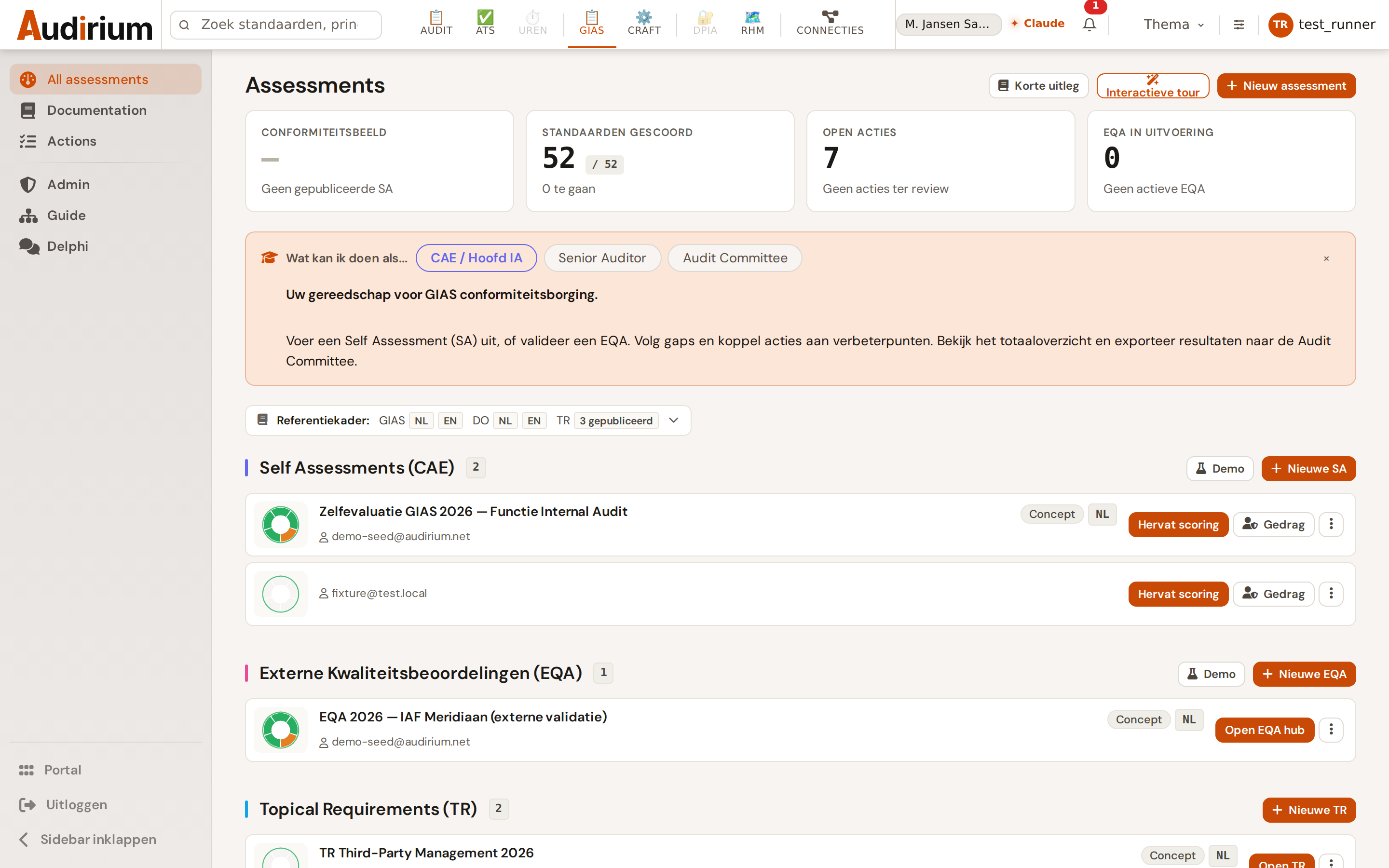
Task: Open Delphi in sidebar
Action: tap(106, 246)
